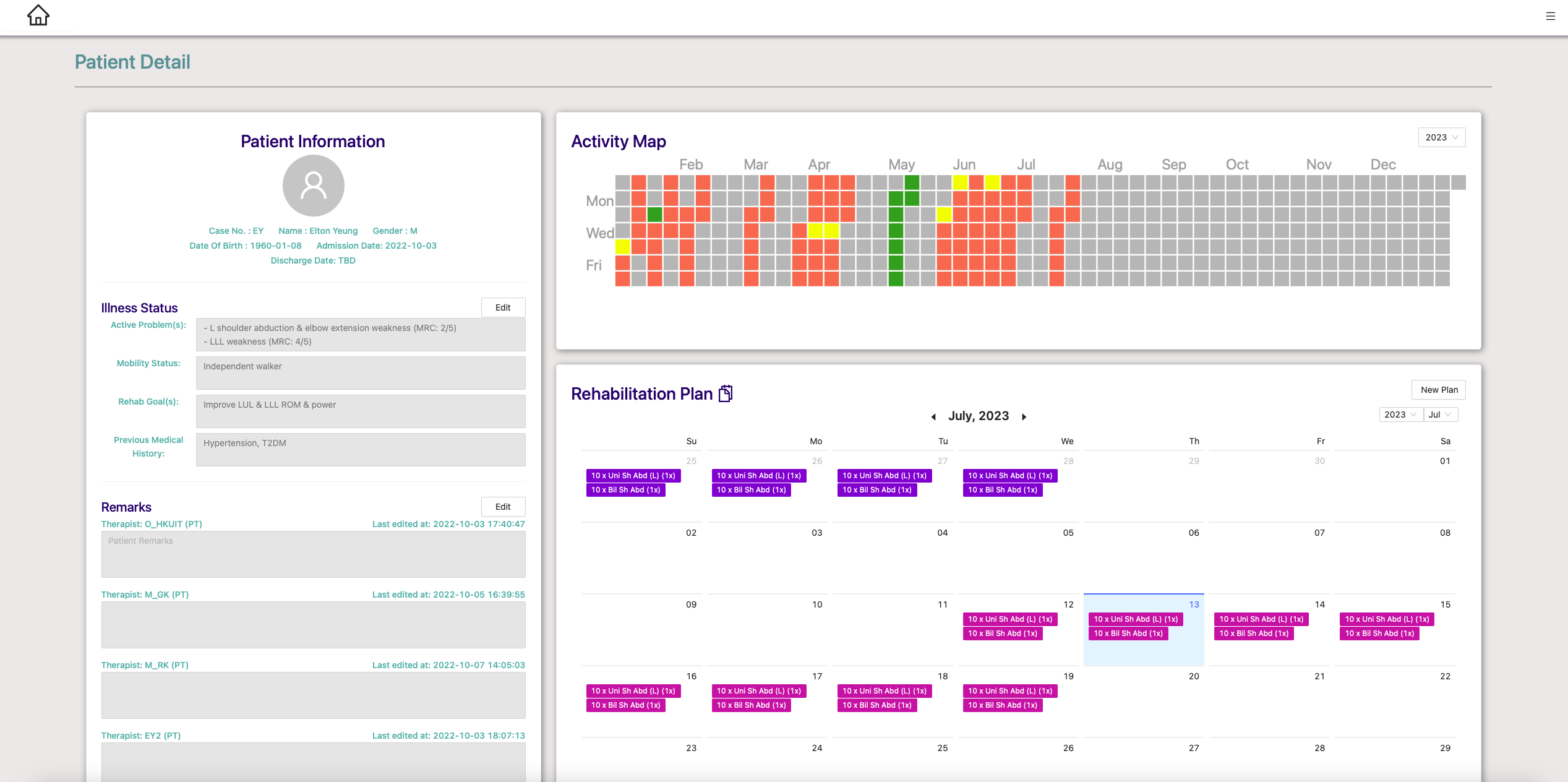
Task: Edit the Illness Status section
Action: [503, 307]
